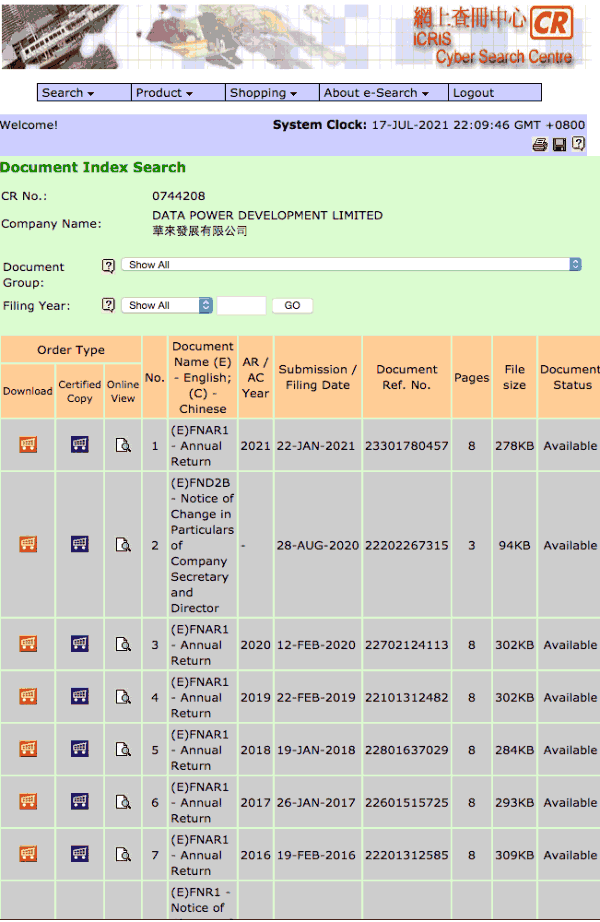
Task: Click document ref 22201312585
Action: point(406,855)
